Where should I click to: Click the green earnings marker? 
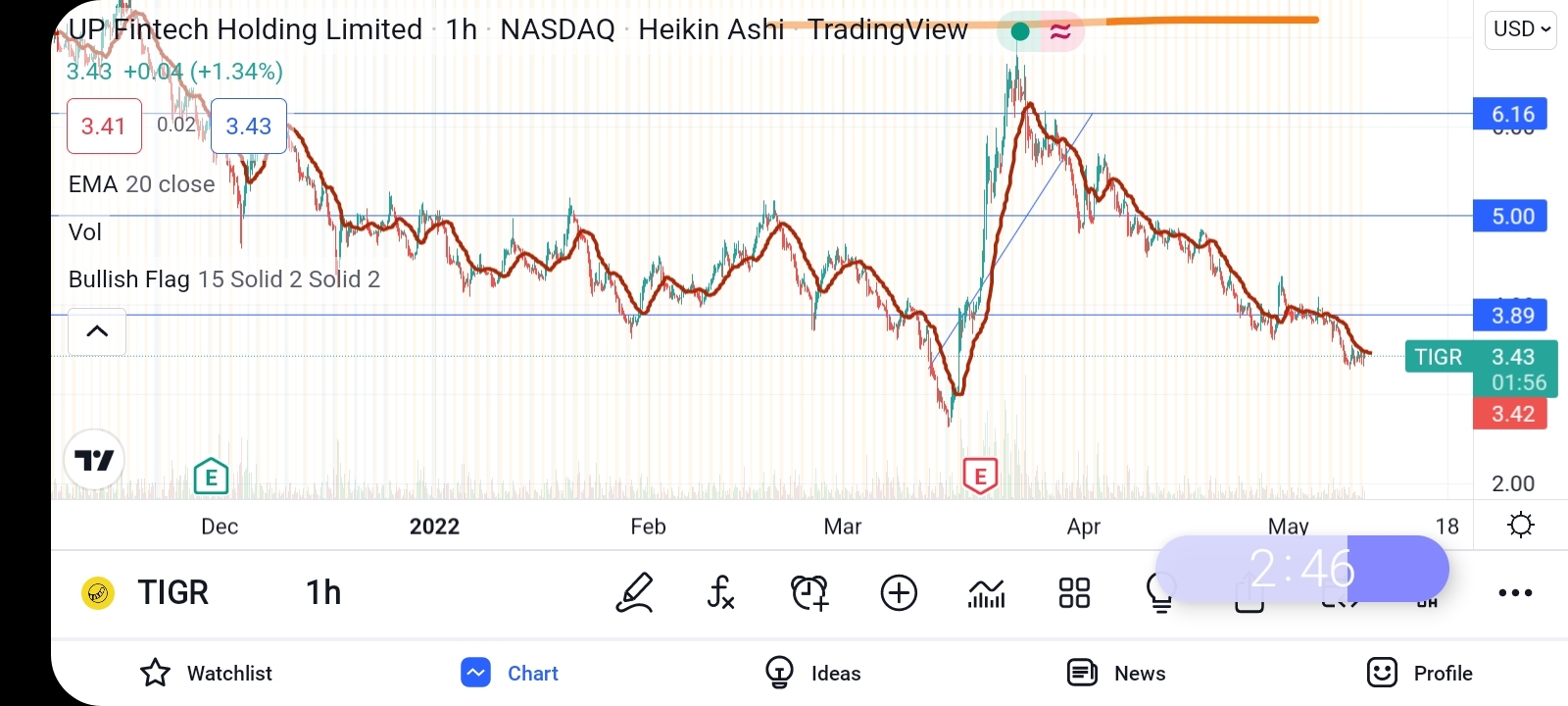(x=211, y=477)
